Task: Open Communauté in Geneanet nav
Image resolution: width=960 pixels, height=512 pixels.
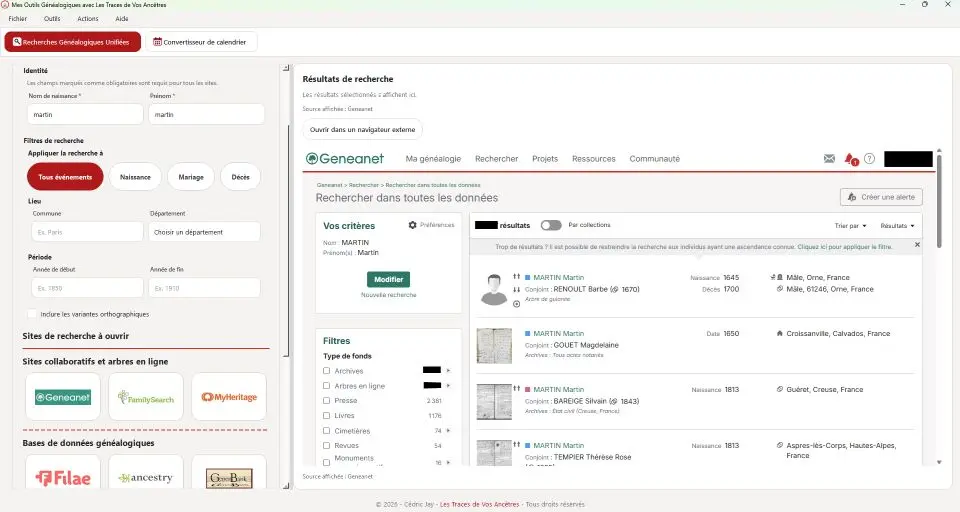Action: (654, 159)
